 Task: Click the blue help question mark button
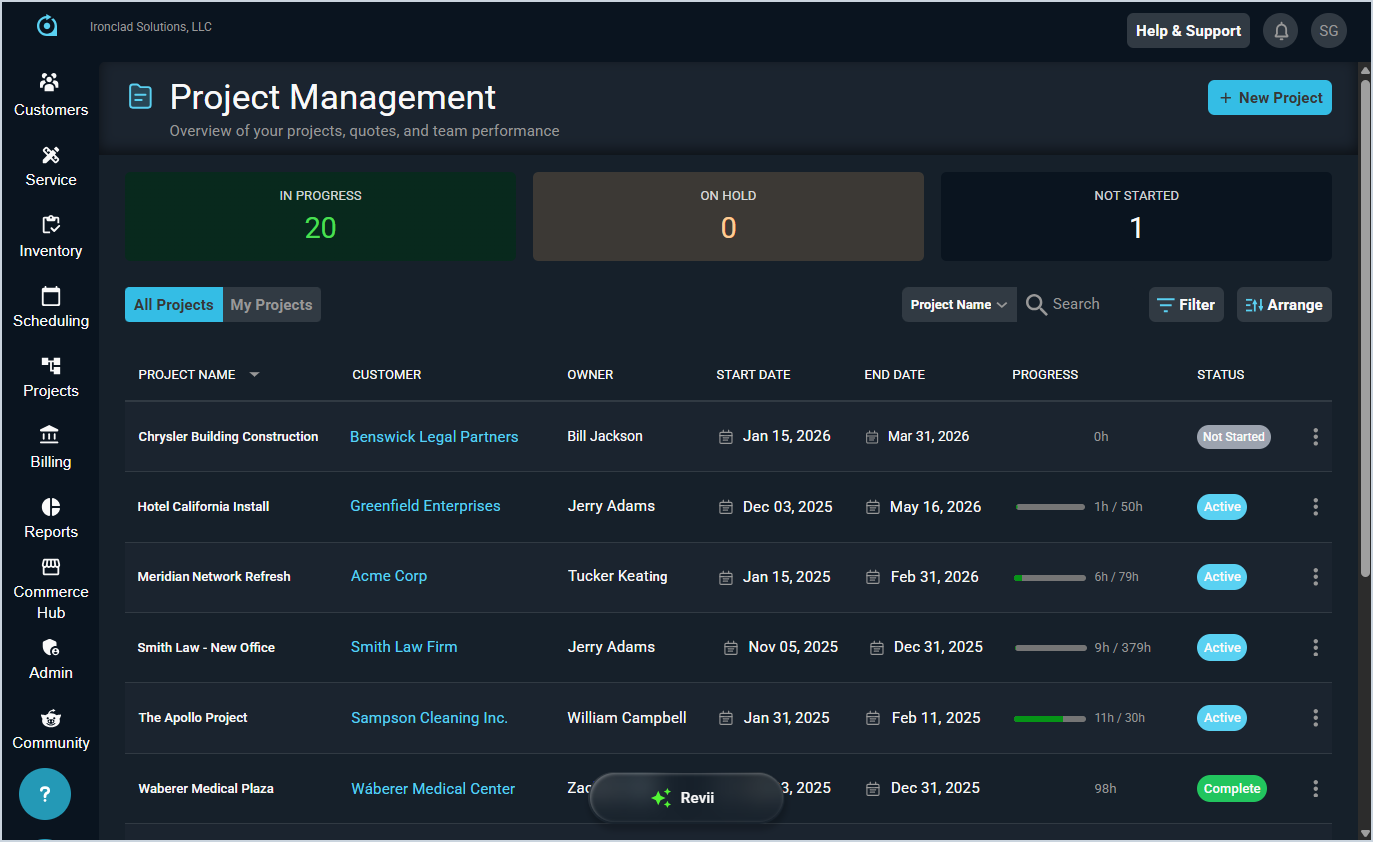45,794
